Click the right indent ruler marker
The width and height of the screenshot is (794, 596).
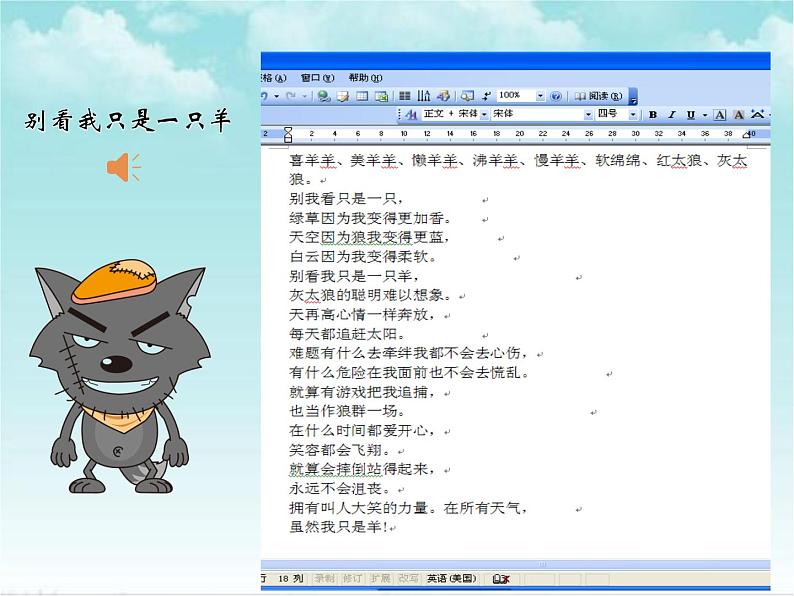(746, 135)
